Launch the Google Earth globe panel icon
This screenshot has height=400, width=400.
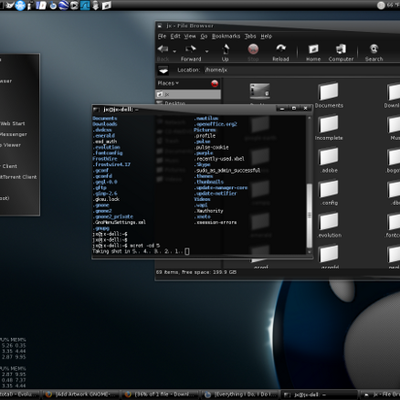tap(63, 5)
